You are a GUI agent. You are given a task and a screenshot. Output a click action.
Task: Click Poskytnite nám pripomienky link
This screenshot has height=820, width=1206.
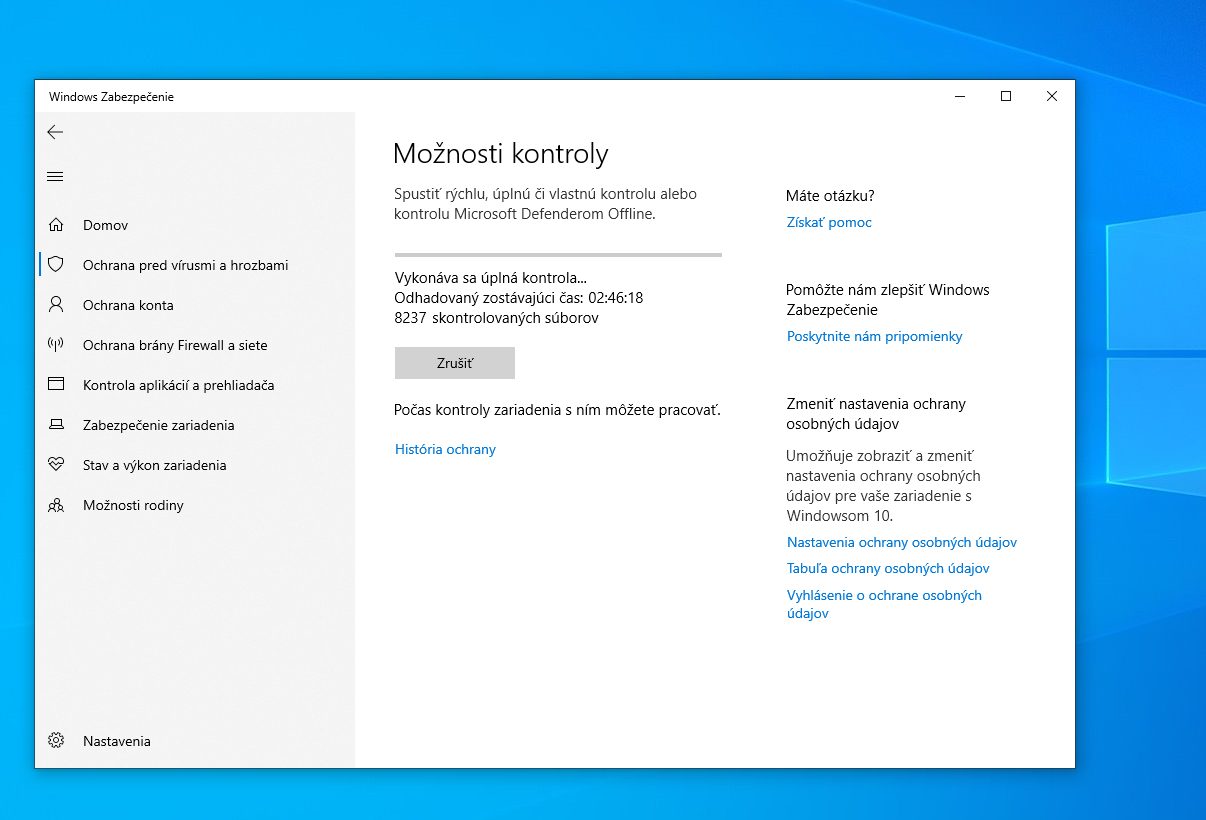pos(875,337)
